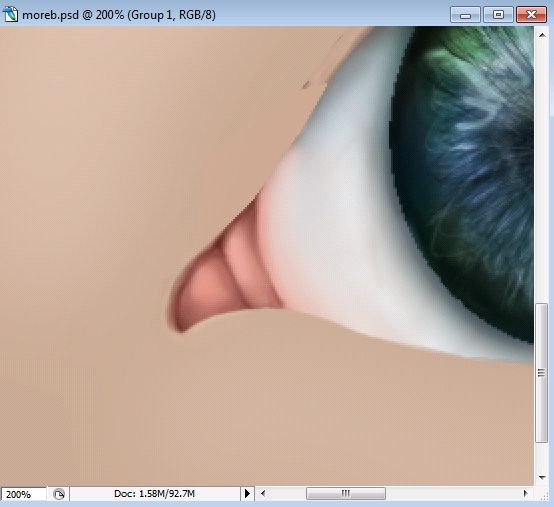Screen dimensions: 554x507
Task: Click the vertical scrollbar up arrow
Action: tap(542, 35)
